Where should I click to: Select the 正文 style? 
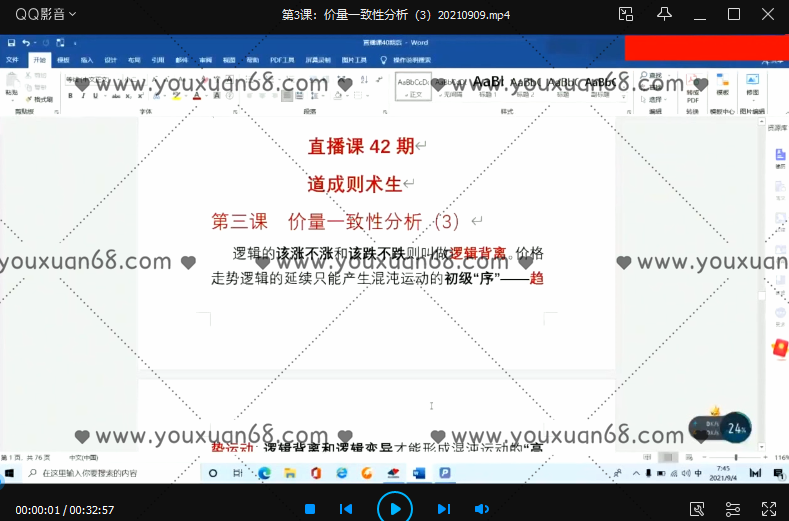[x=413, y=87]
